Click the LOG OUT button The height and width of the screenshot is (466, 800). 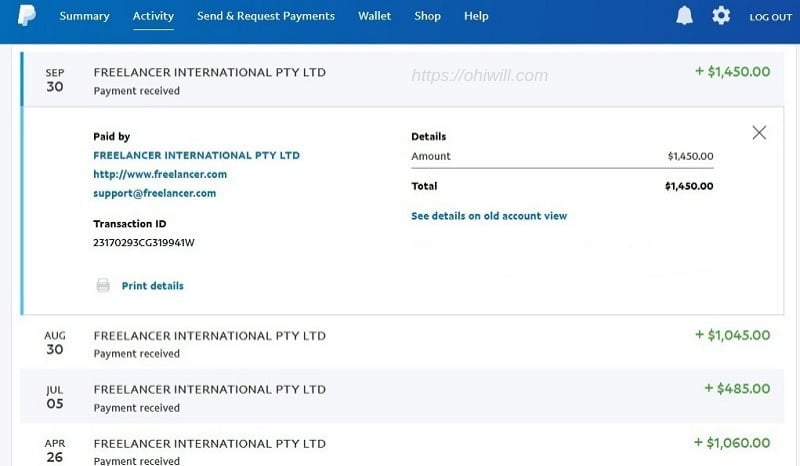770,17
